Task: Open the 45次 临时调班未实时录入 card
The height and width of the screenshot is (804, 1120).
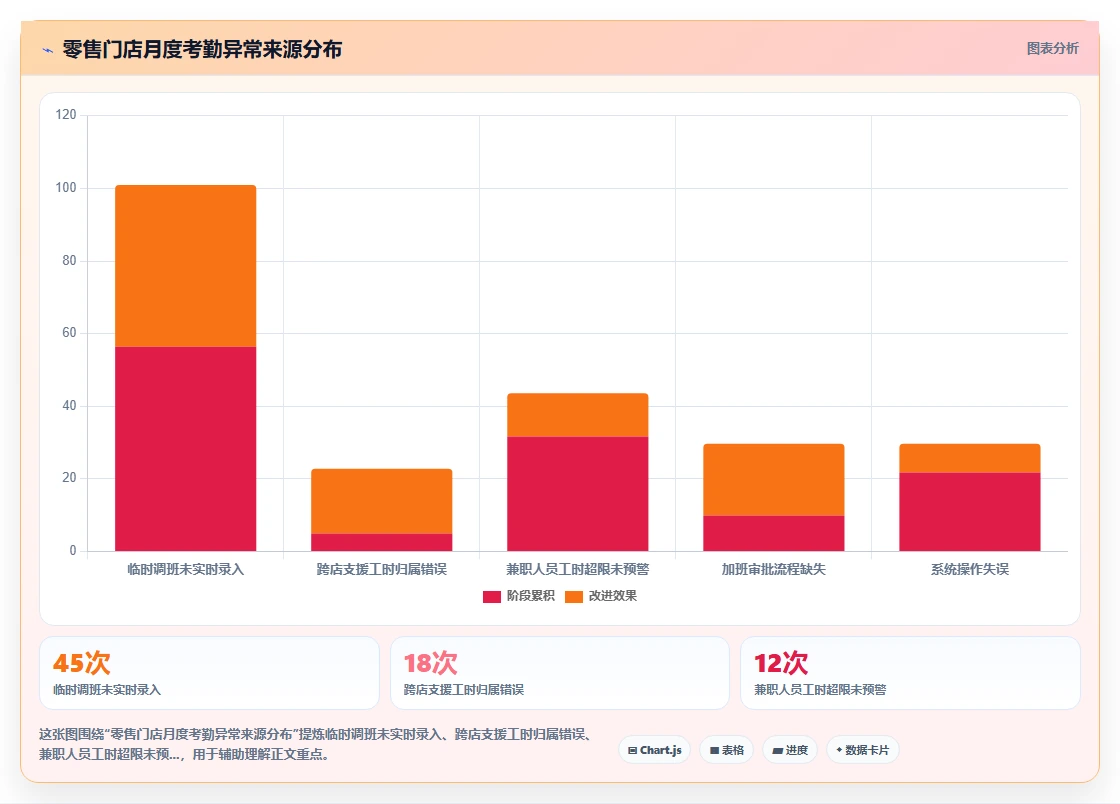Action: coord(209,673)
